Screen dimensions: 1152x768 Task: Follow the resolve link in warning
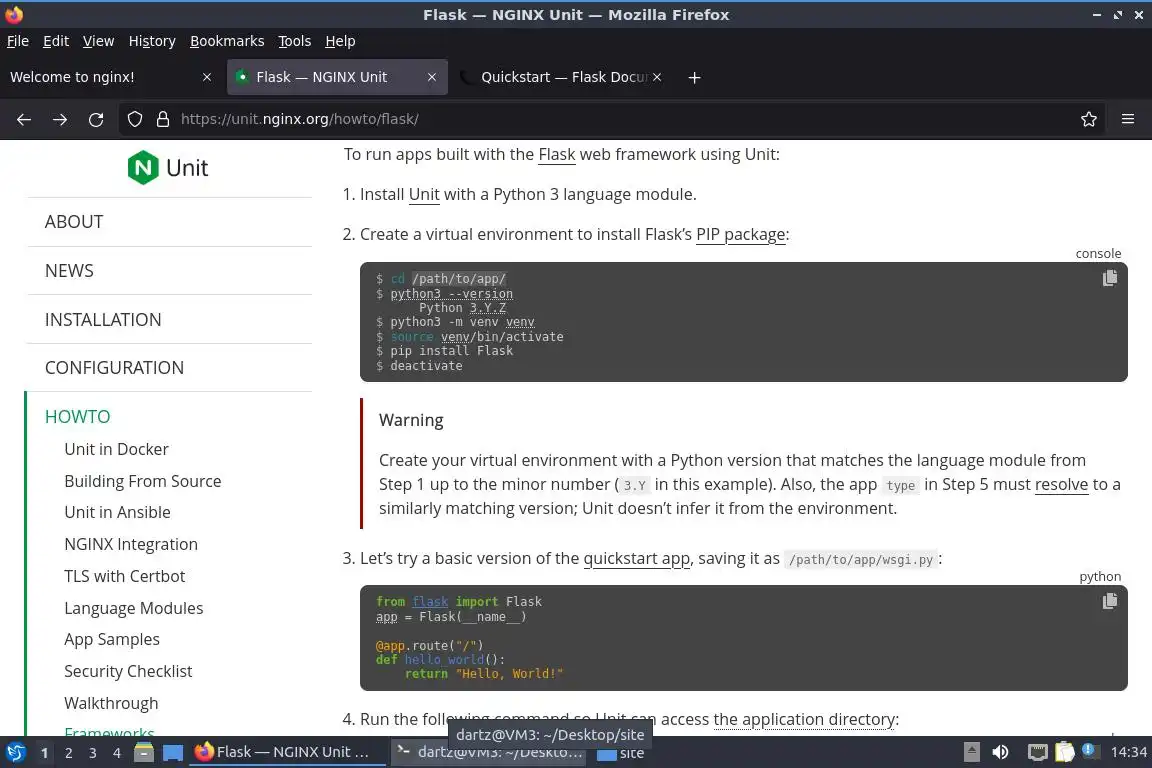1061,484
